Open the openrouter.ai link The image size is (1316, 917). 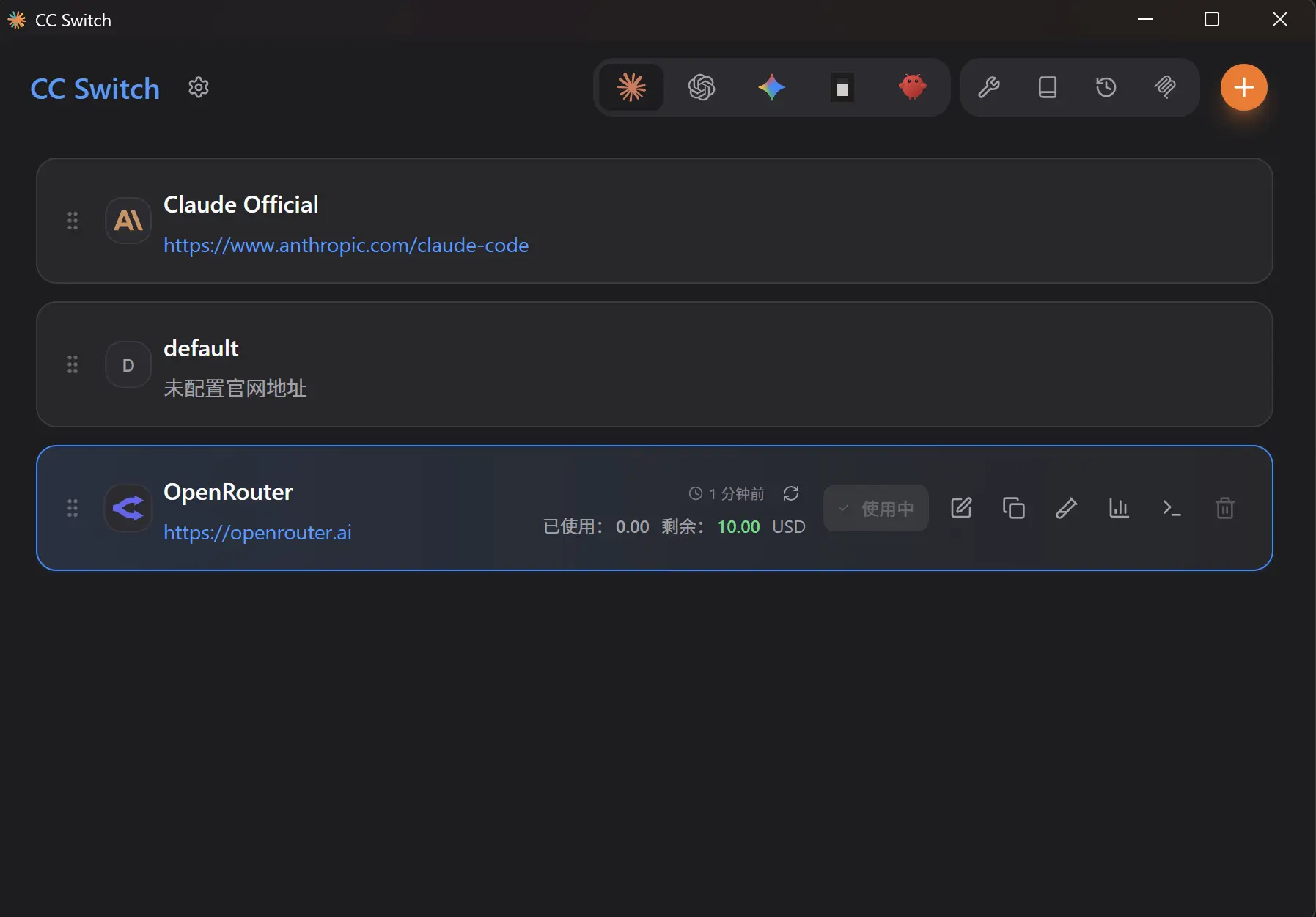click(x=257, y=532)
